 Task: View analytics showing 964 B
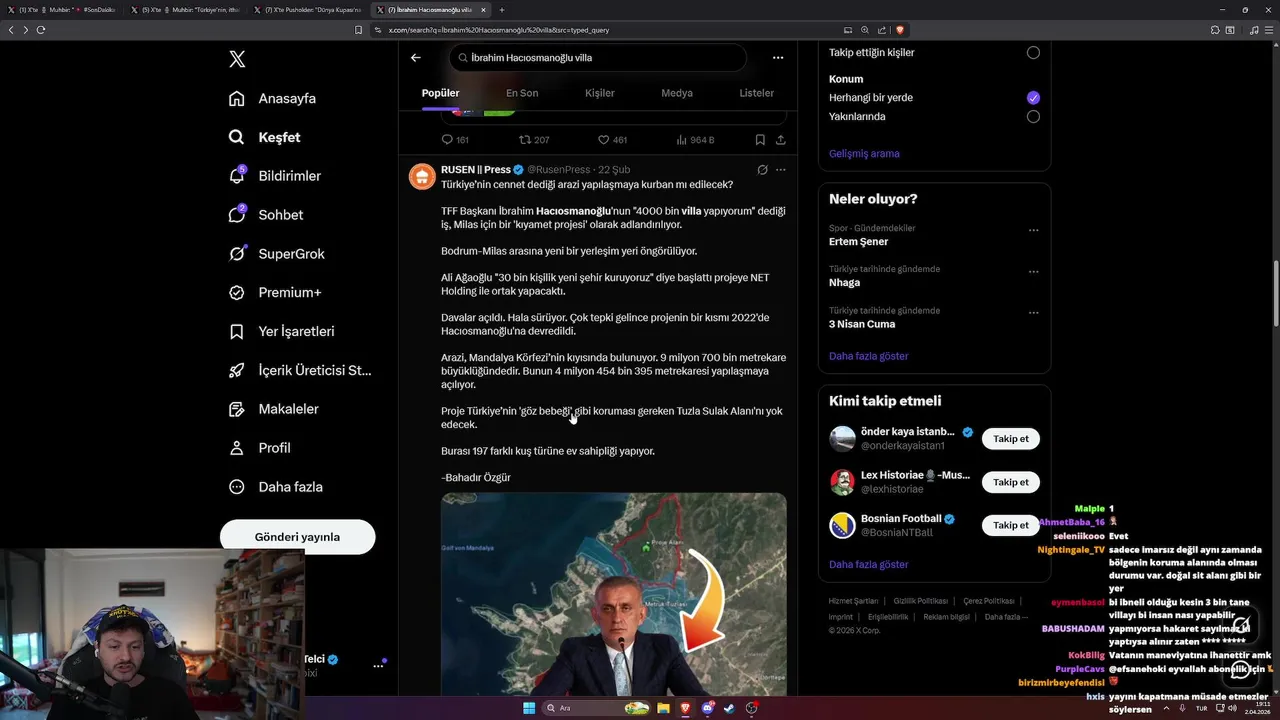[x=696, y=140]
